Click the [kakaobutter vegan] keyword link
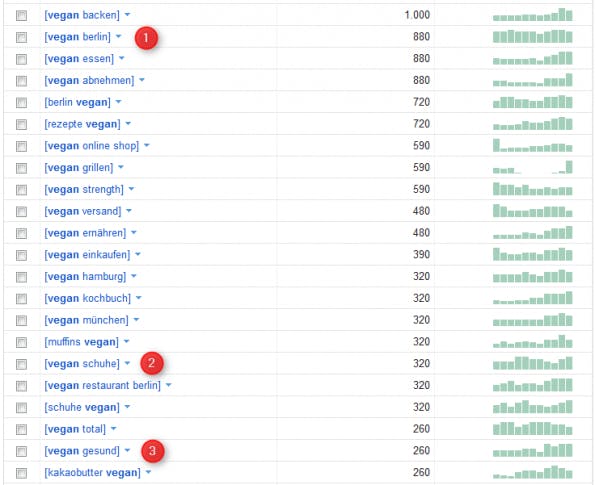This screenshot has width=595, height=485. 93,472
